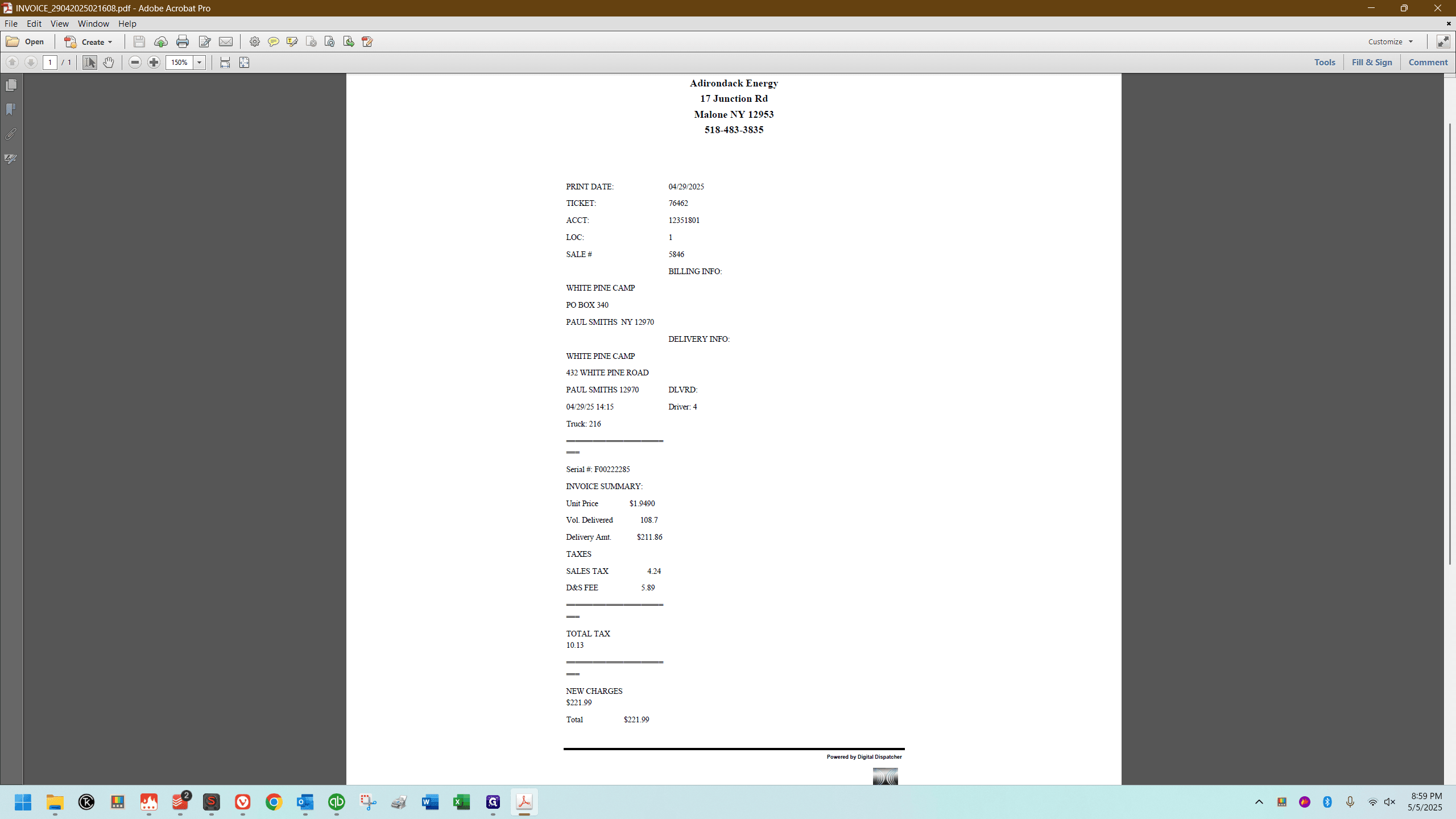Click the Serial # F00222285 text
The height and width of the screenshot is (819, 1456).
(x=598, y=469)
